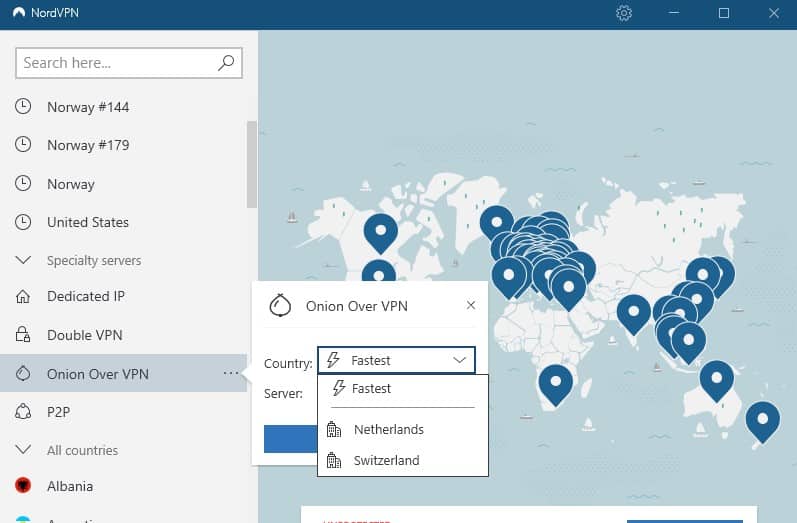The image size is (797, 523).
Task: Click the blue connect button in popup
Action: coord(291,439)
